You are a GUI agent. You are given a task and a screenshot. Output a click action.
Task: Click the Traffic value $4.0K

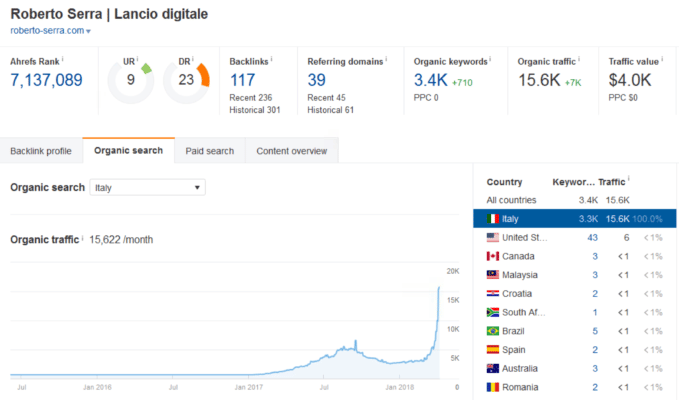click(x=630, y=80)
